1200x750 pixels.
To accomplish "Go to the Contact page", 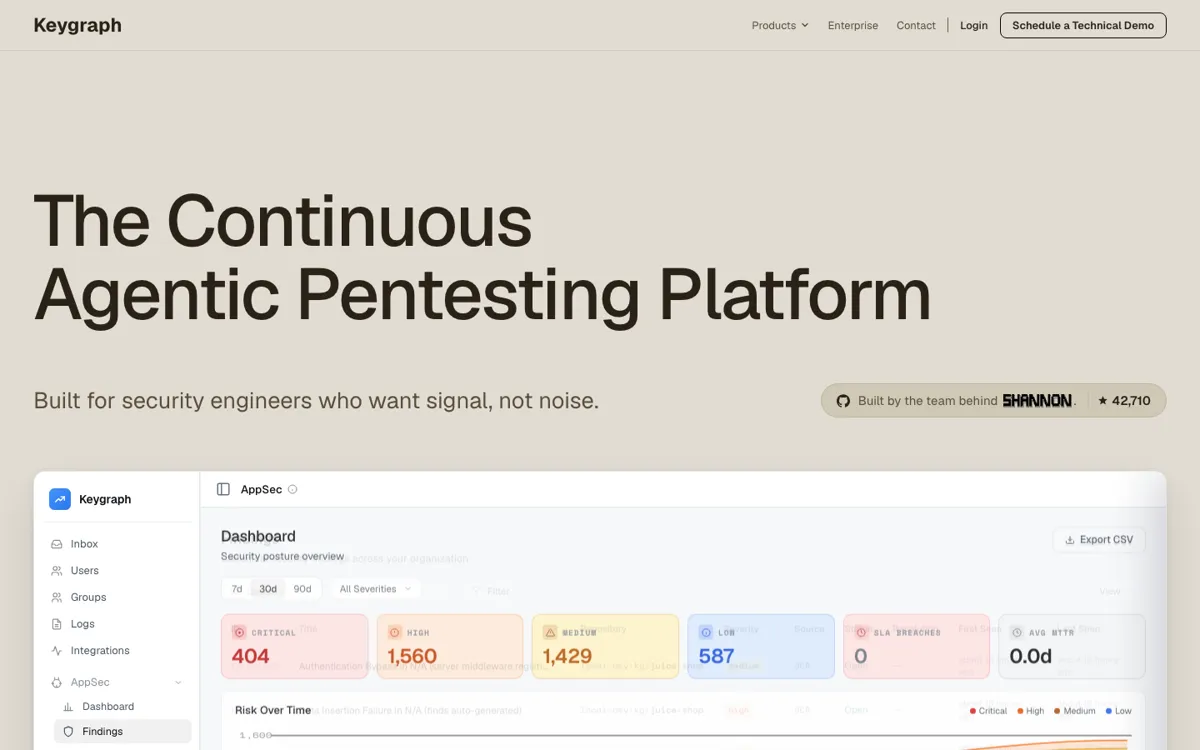I will click(x=916, y=25).
